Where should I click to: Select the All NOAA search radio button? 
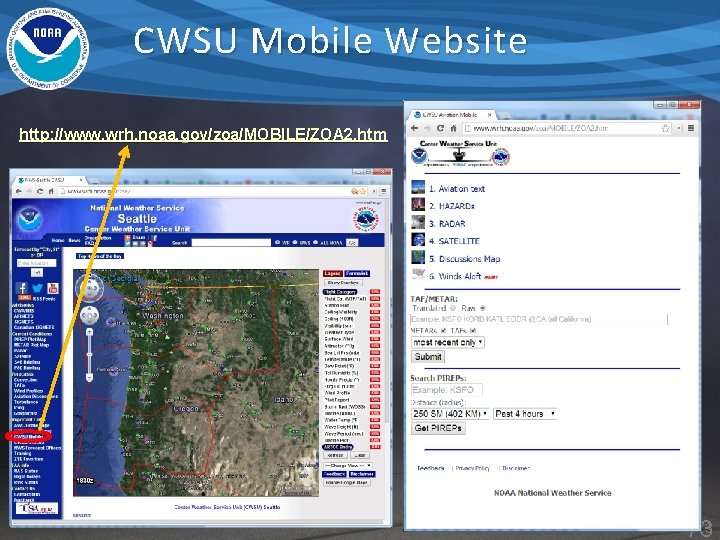tap(315, 242)
